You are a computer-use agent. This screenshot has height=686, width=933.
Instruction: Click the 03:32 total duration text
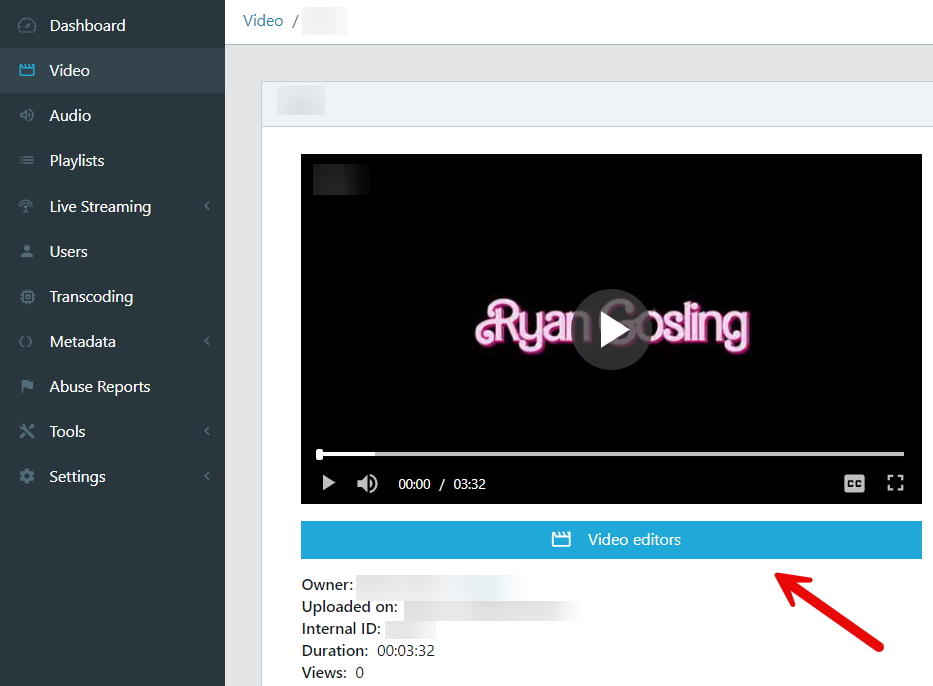pyautogui.click(x=469, y=484)
